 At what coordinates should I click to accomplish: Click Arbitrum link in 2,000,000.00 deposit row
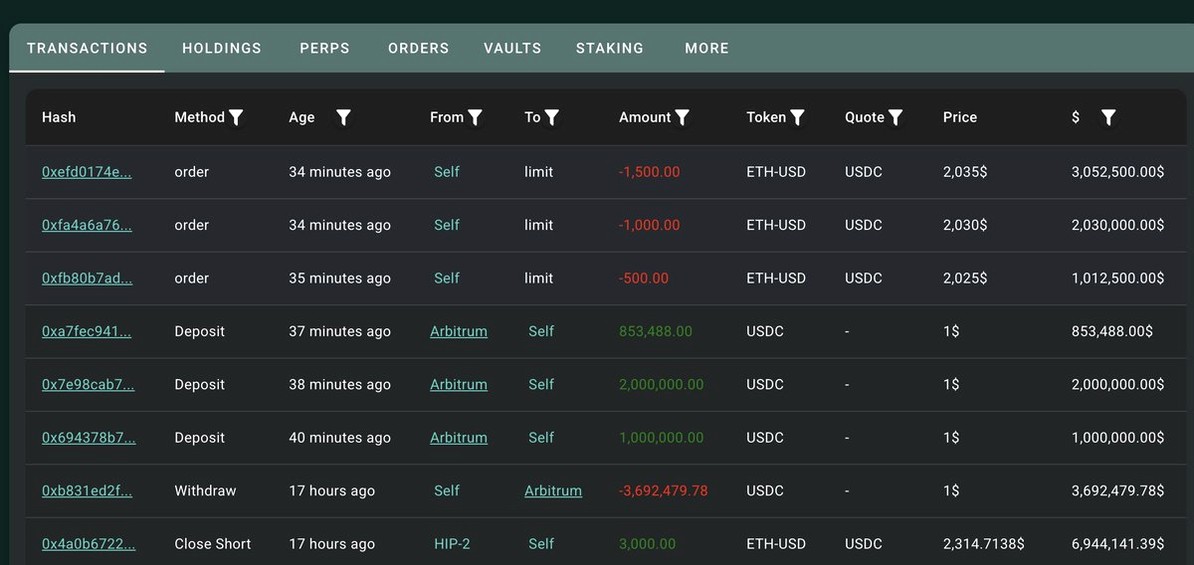tap(458, 385)
